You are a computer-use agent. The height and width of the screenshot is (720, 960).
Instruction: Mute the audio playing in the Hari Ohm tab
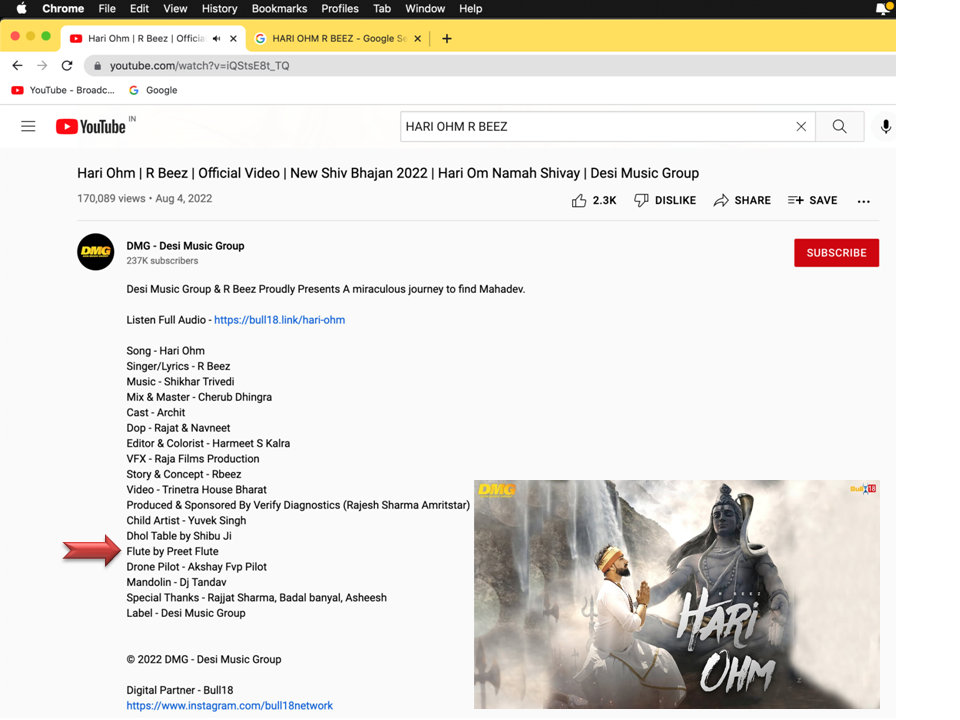[x=217, y=38]
